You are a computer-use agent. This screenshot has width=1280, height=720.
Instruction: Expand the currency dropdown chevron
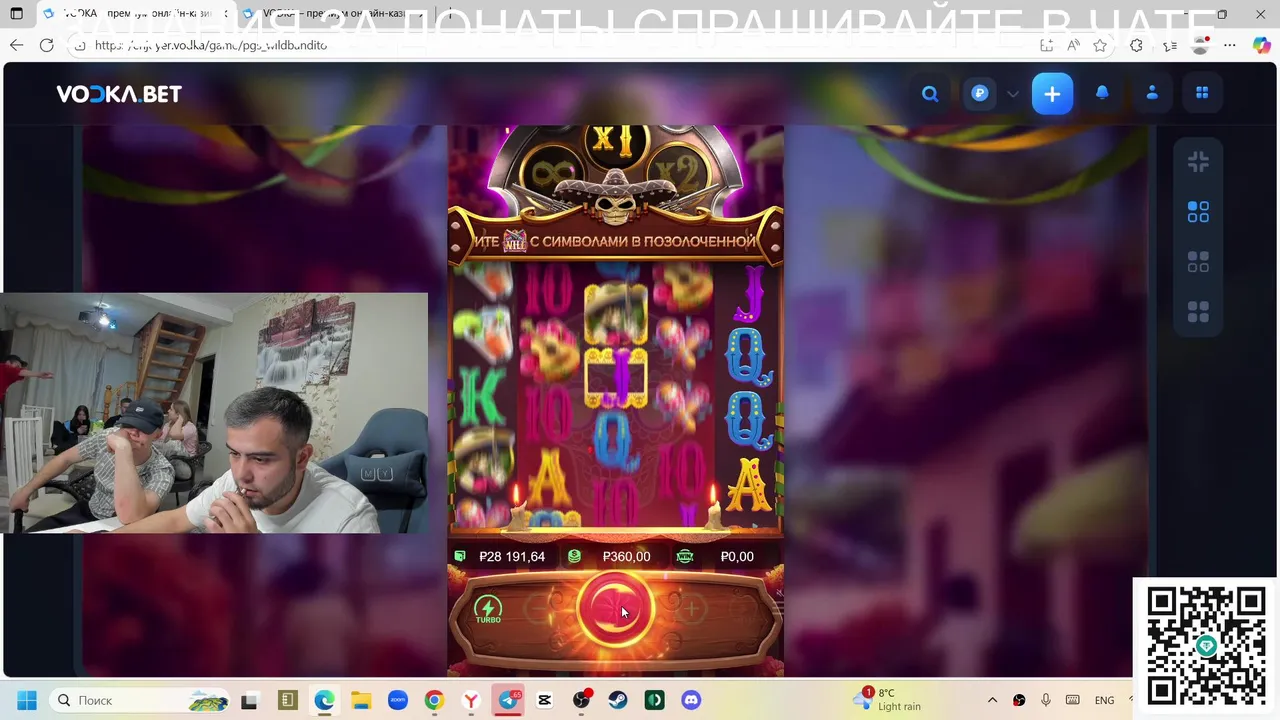pyautogui.click(x=1013, y=94)
